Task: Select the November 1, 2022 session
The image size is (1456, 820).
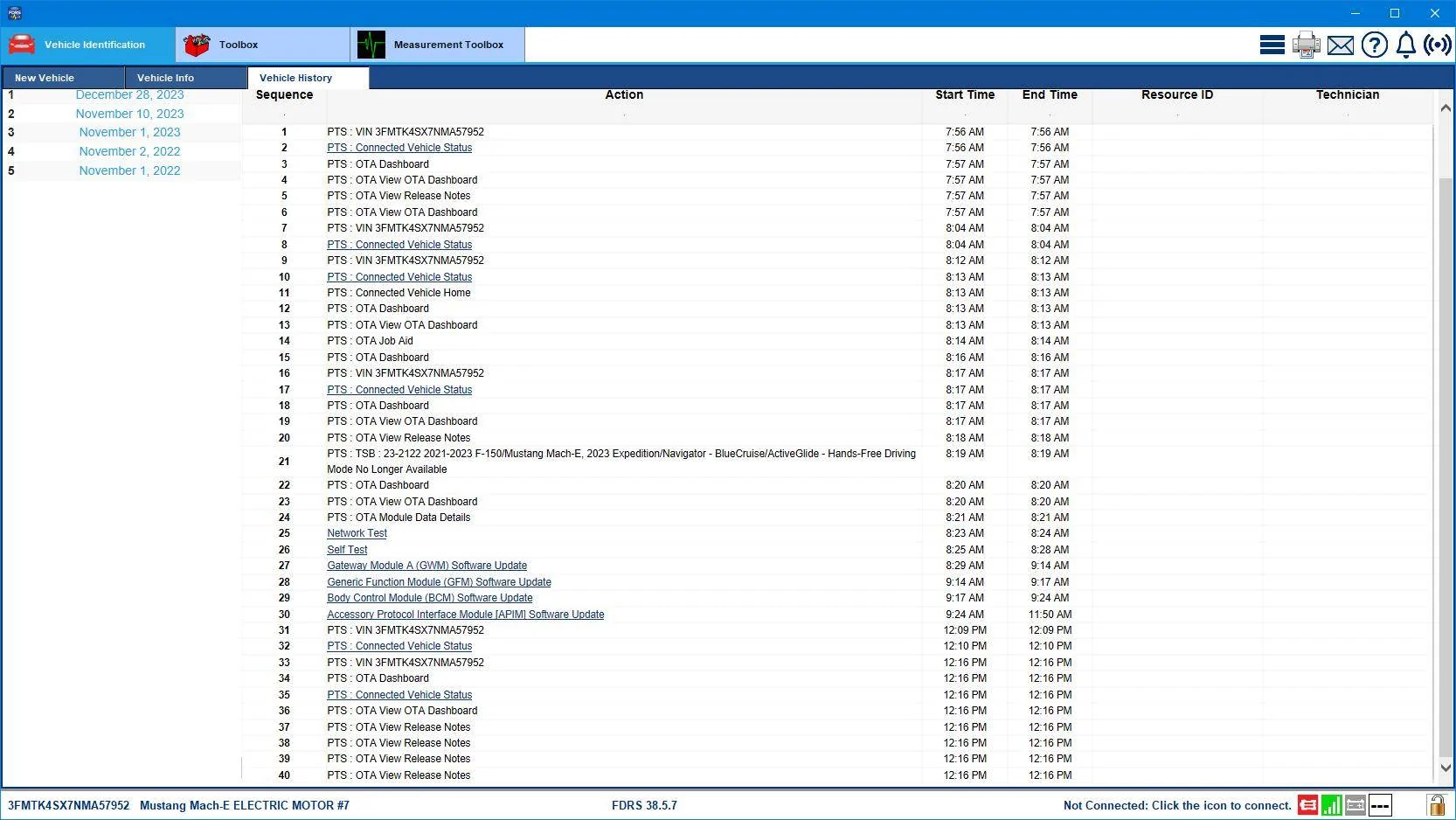Action: click(x=129, y=170)
